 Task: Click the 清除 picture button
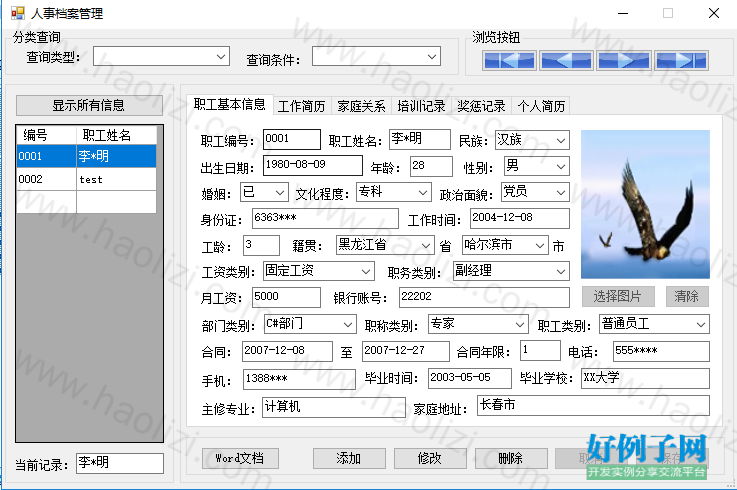click(x=687, y=296)
